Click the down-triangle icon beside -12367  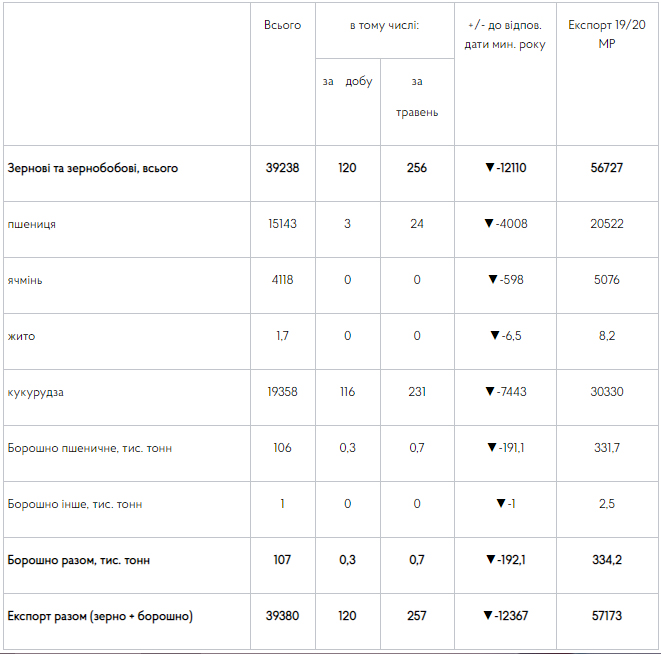pyautogui.click(x=488, y=615)
